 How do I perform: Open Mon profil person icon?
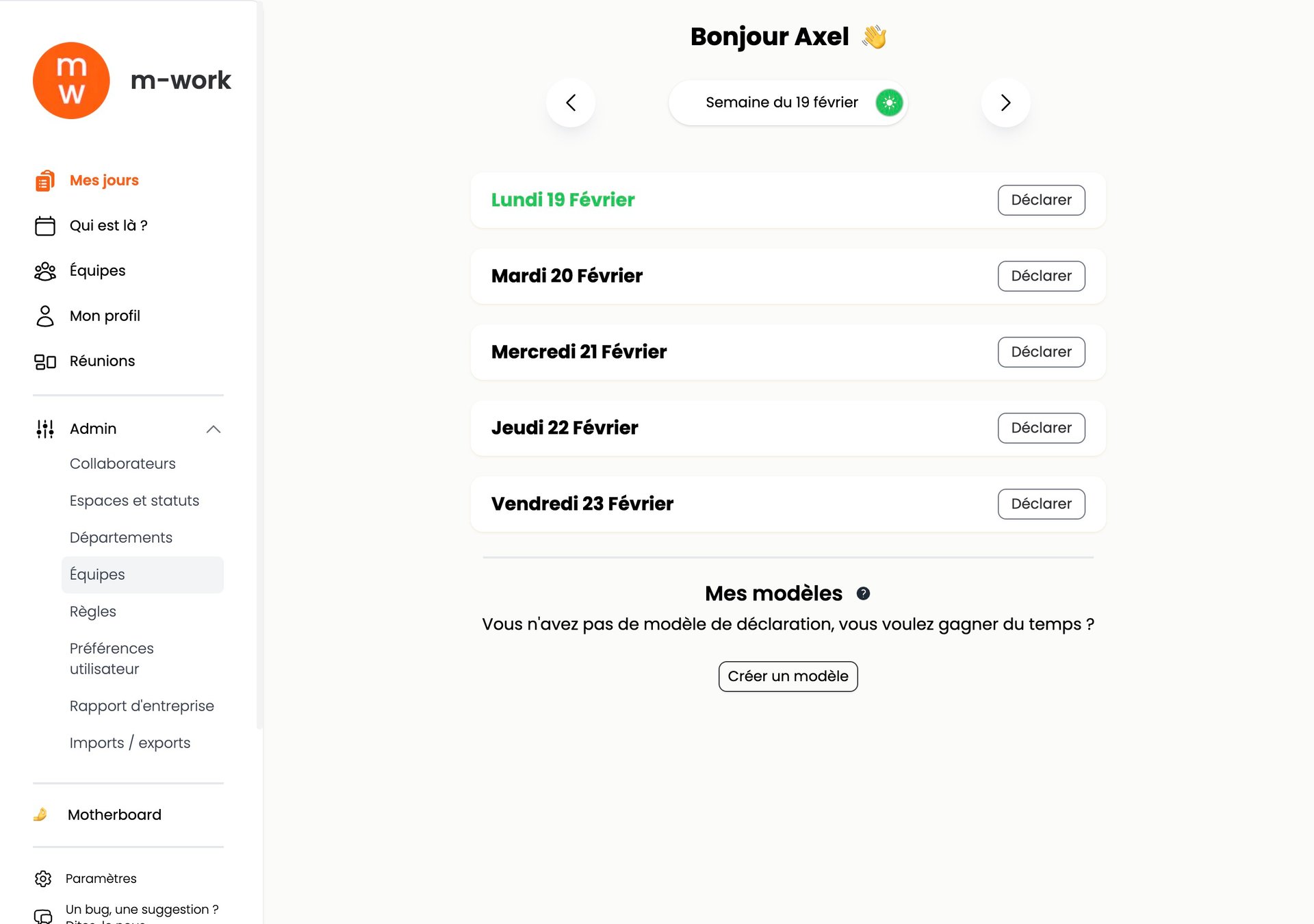click(x=45, y=316)
